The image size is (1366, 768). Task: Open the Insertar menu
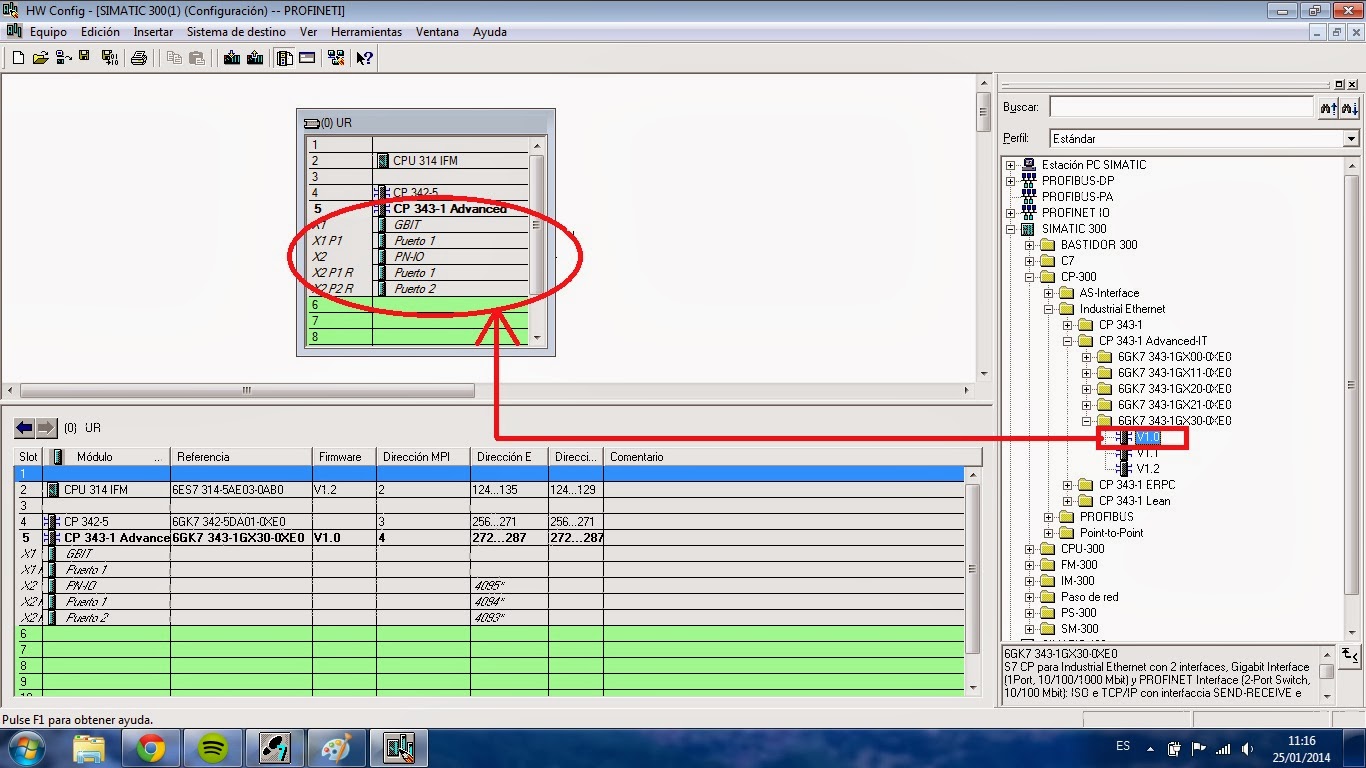pos(153,32)
